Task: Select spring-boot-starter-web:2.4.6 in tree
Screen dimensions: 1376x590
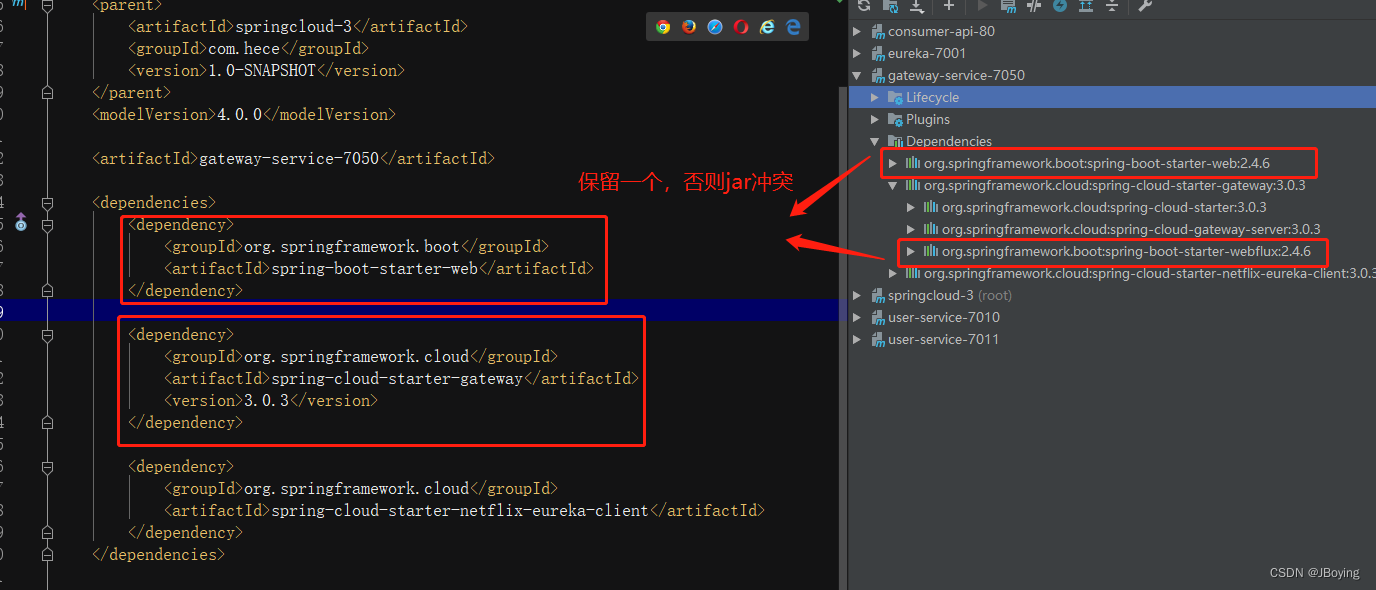Action: tap(1097, 163)
